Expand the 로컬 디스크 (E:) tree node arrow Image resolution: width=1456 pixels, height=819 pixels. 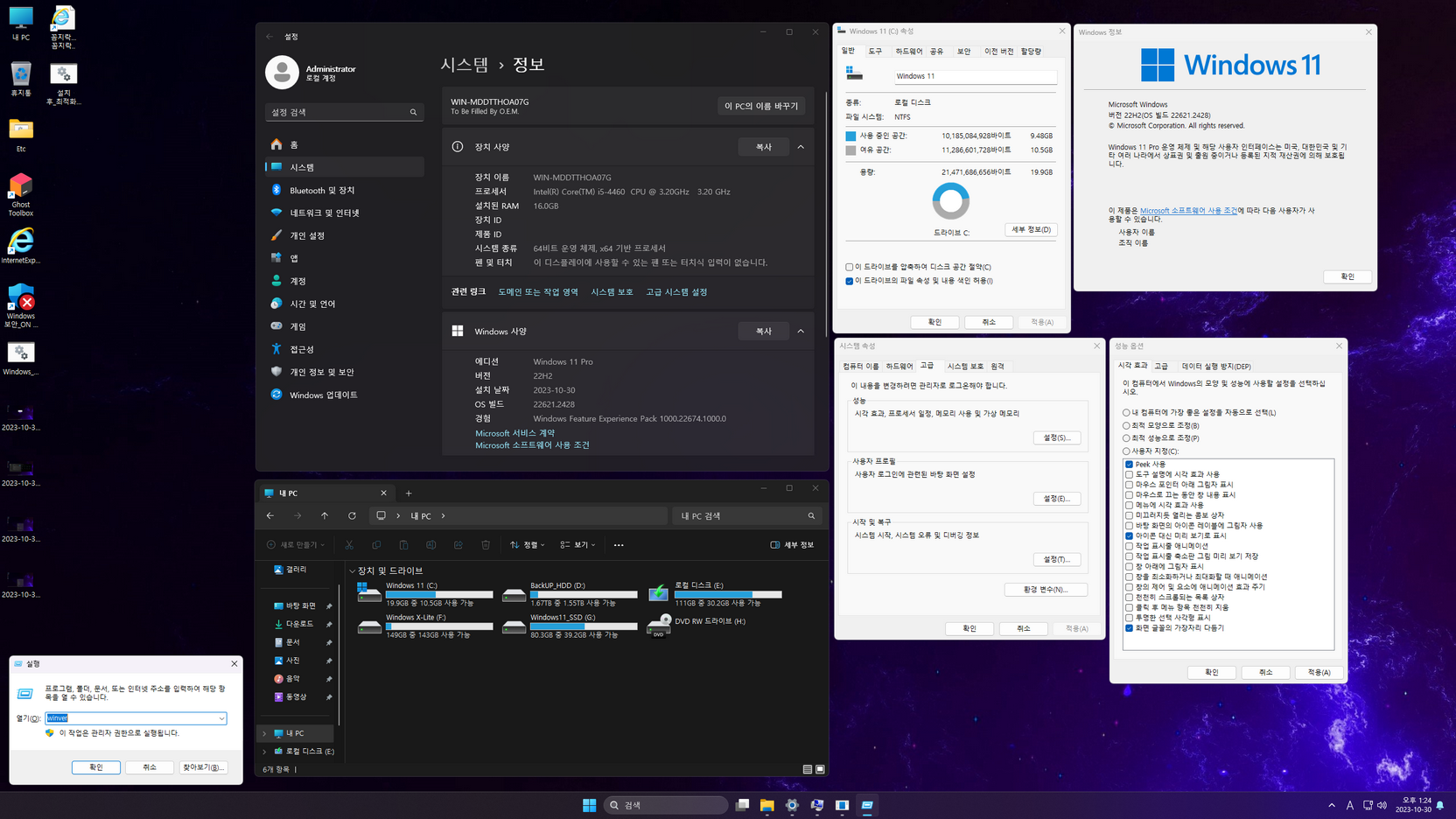265,752
